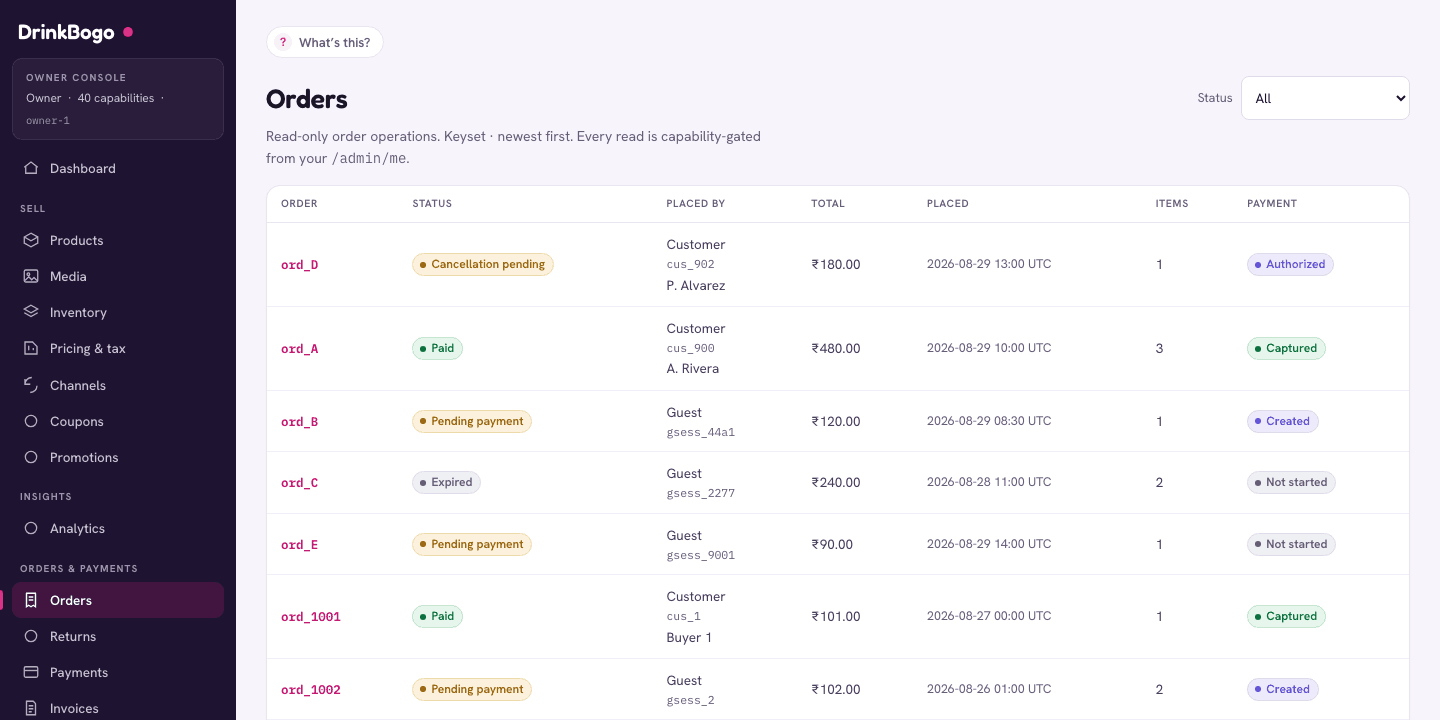Click the date 2026-08-28 11:00 UTC
The height and width of the screenshot is (720, 1440).
(x=989, y=482)
